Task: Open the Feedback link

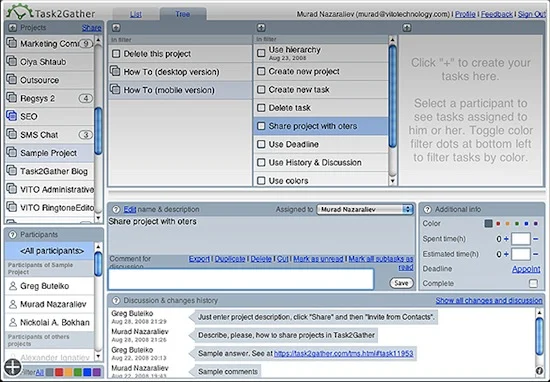Action: 496,14
